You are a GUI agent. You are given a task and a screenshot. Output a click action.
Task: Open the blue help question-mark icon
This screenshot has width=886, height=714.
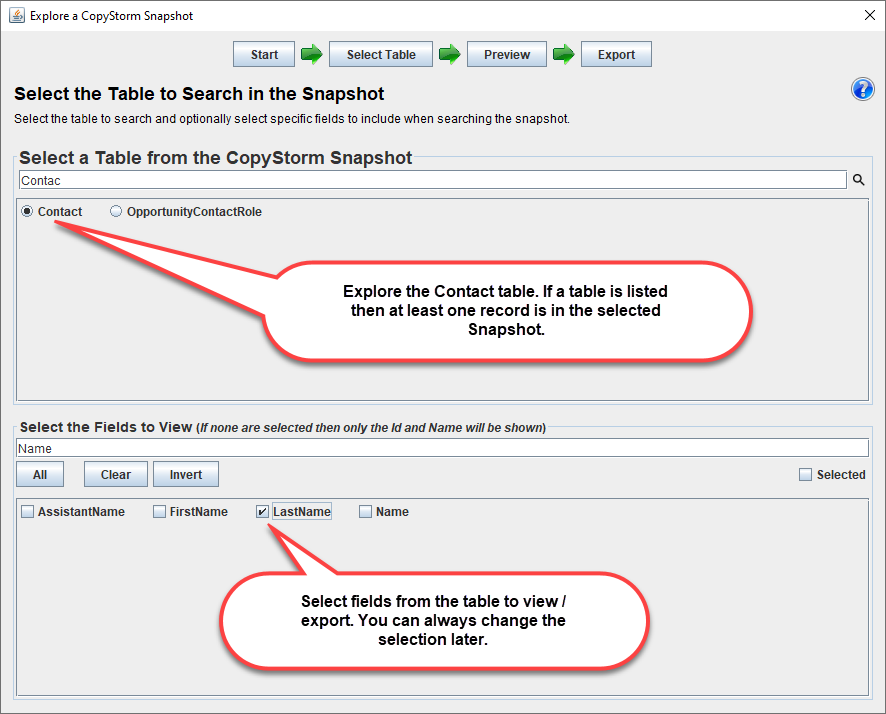pos(862,89)
